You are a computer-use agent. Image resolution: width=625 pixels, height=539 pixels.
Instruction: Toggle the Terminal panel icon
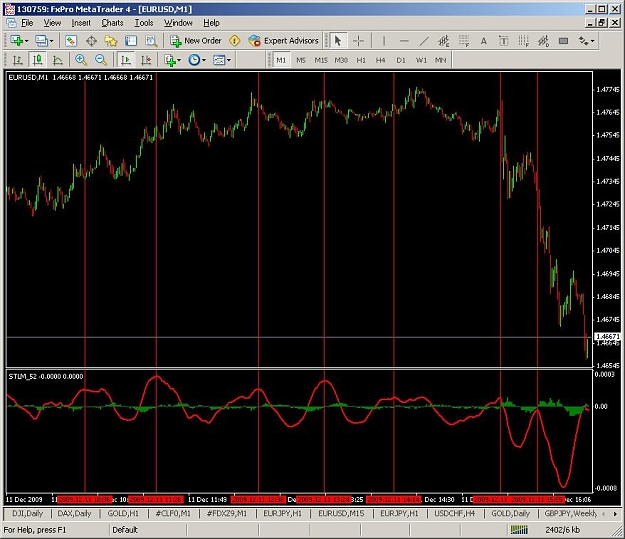point(131,41)
